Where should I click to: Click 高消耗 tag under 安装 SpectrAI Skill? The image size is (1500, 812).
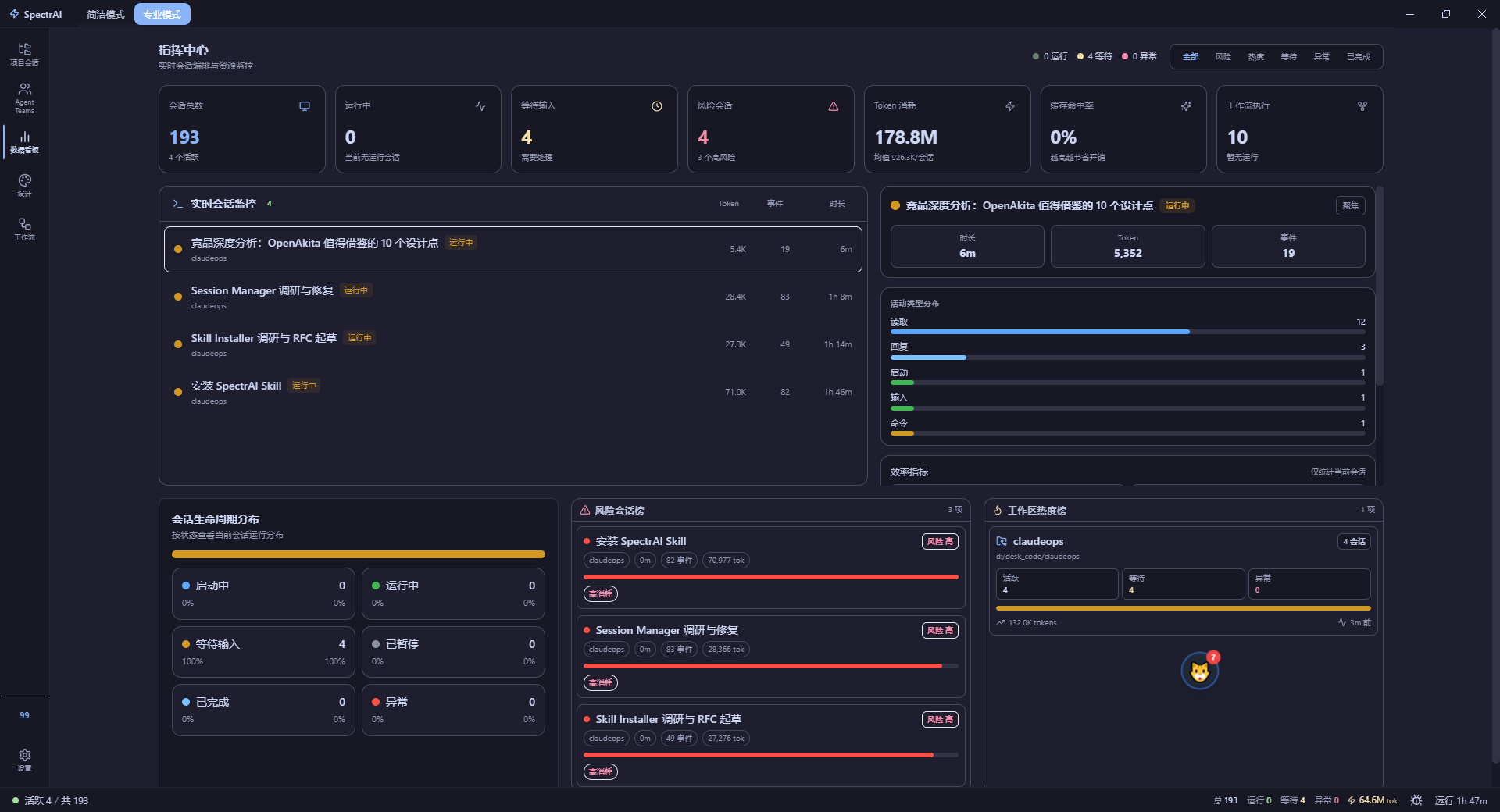[601, 593]
